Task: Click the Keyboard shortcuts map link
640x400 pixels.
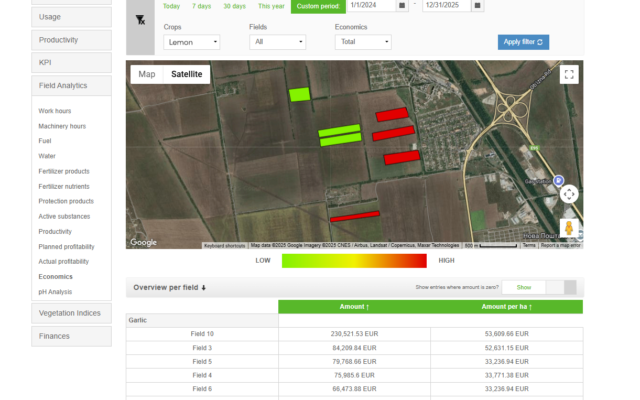Action: click(224, 245)
